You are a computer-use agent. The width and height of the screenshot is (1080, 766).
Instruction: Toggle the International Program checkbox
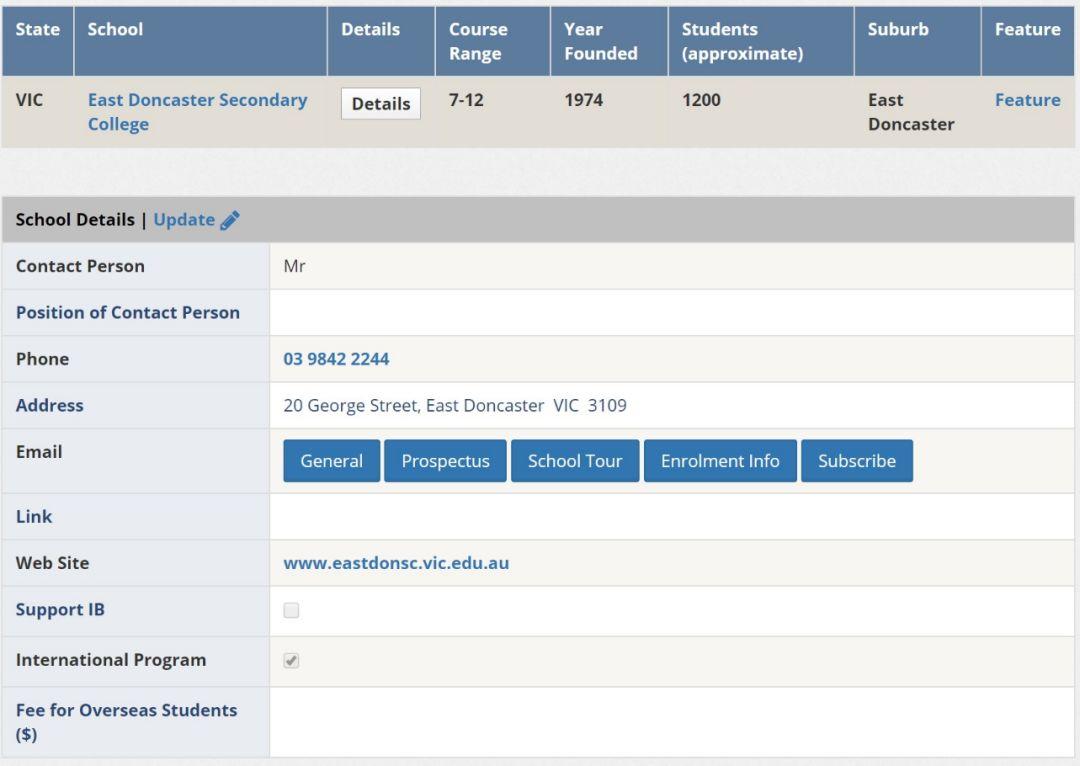[x=291, y=661]
